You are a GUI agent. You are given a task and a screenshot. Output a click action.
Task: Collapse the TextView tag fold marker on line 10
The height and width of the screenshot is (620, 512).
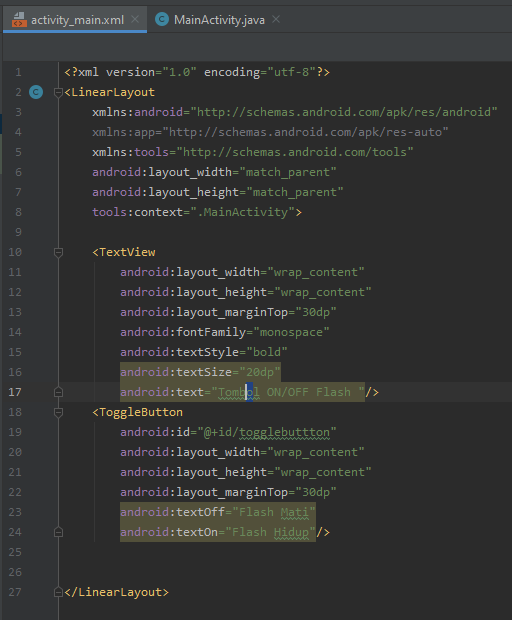[58, 252]
